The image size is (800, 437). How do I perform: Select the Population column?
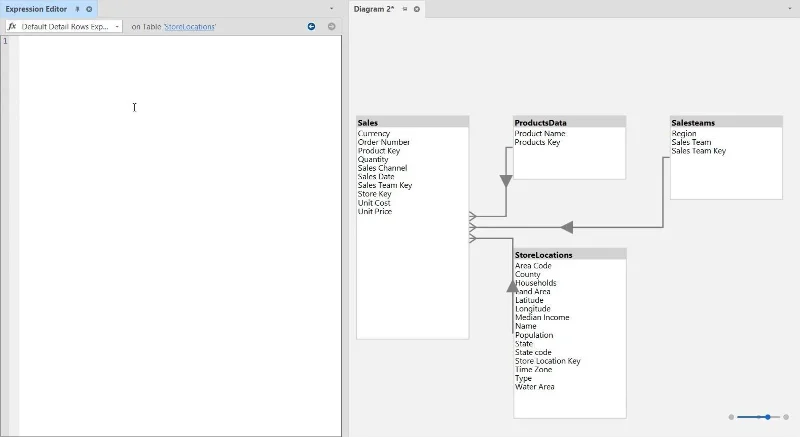(x=534, y=335)
